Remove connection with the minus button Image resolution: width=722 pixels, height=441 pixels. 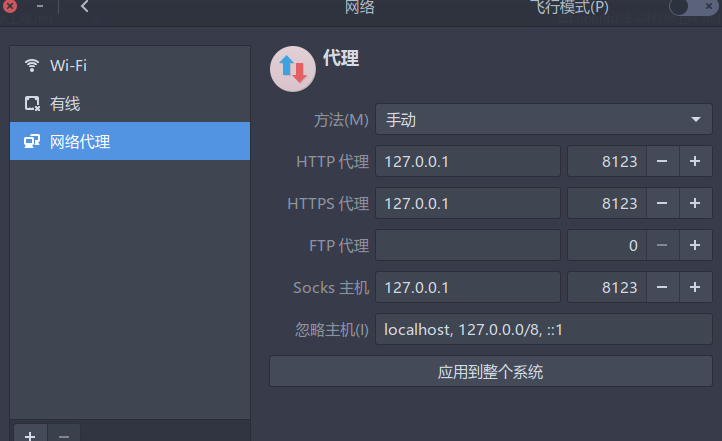point(63,434)
